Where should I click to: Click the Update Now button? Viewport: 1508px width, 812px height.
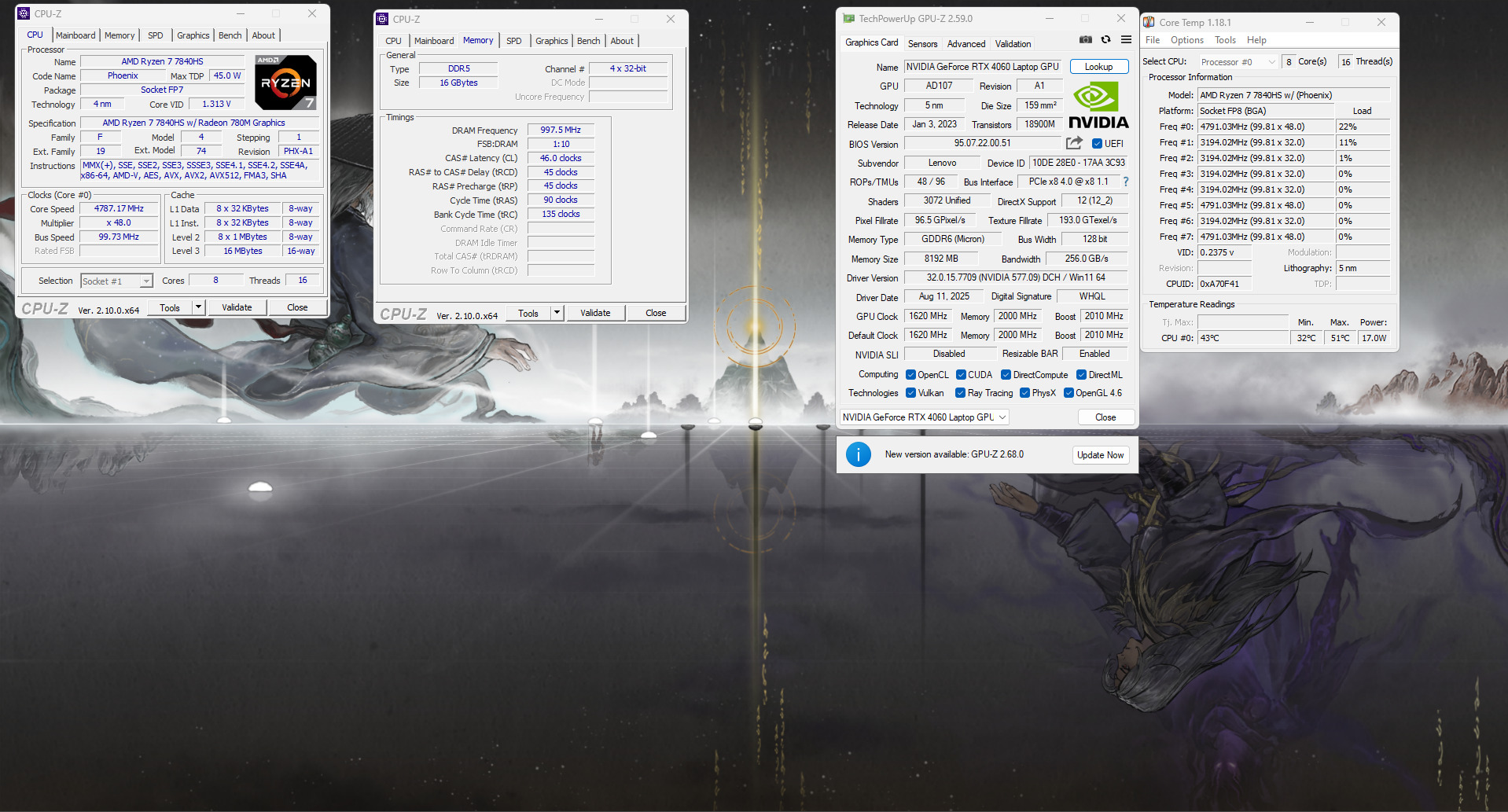point(1100,455)
